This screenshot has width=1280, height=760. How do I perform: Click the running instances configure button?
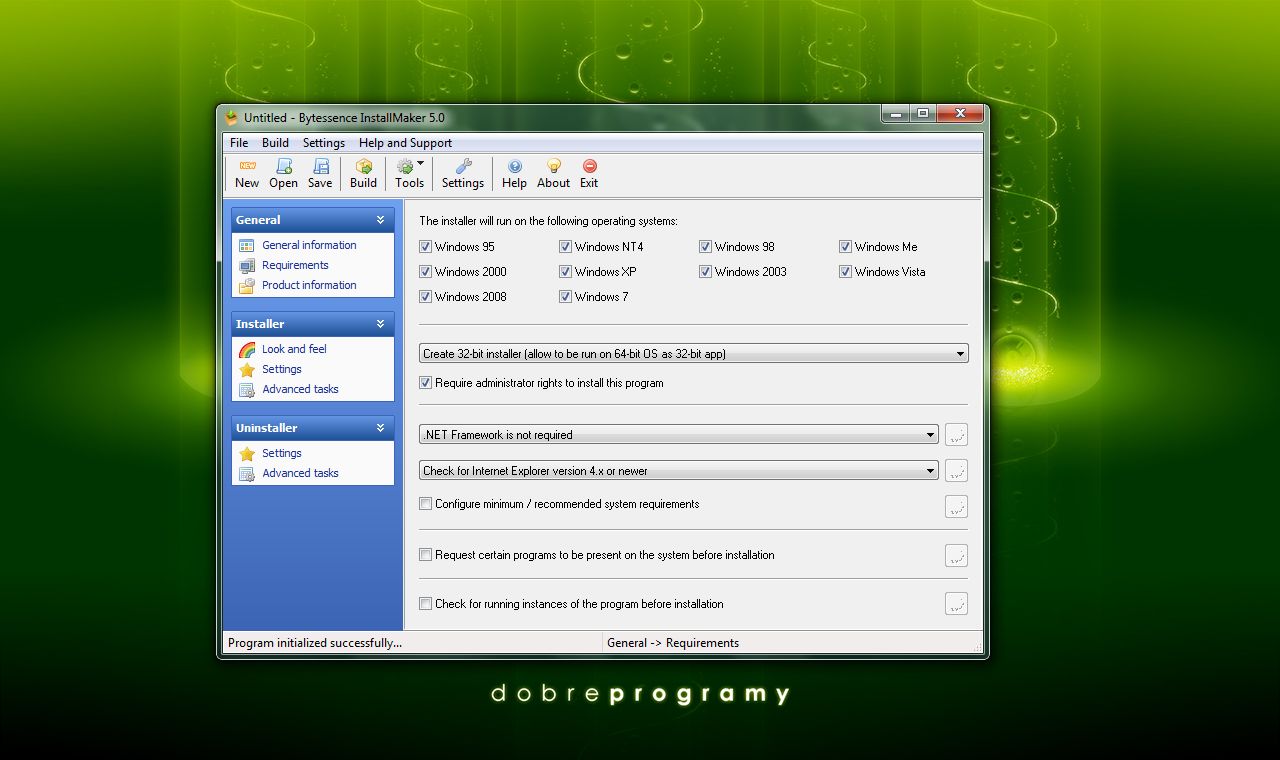pos(956,604)
